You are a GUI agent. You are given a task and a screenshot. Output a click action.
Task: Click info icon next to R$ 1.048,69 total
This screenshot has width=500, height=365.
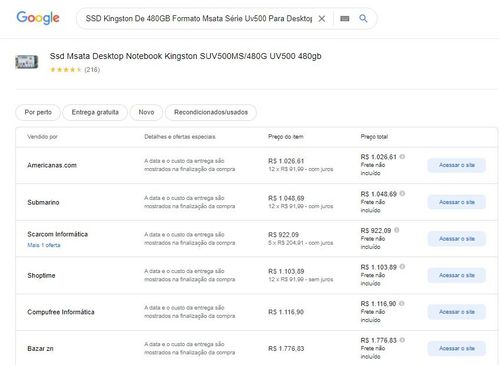(x=402, y=194)
